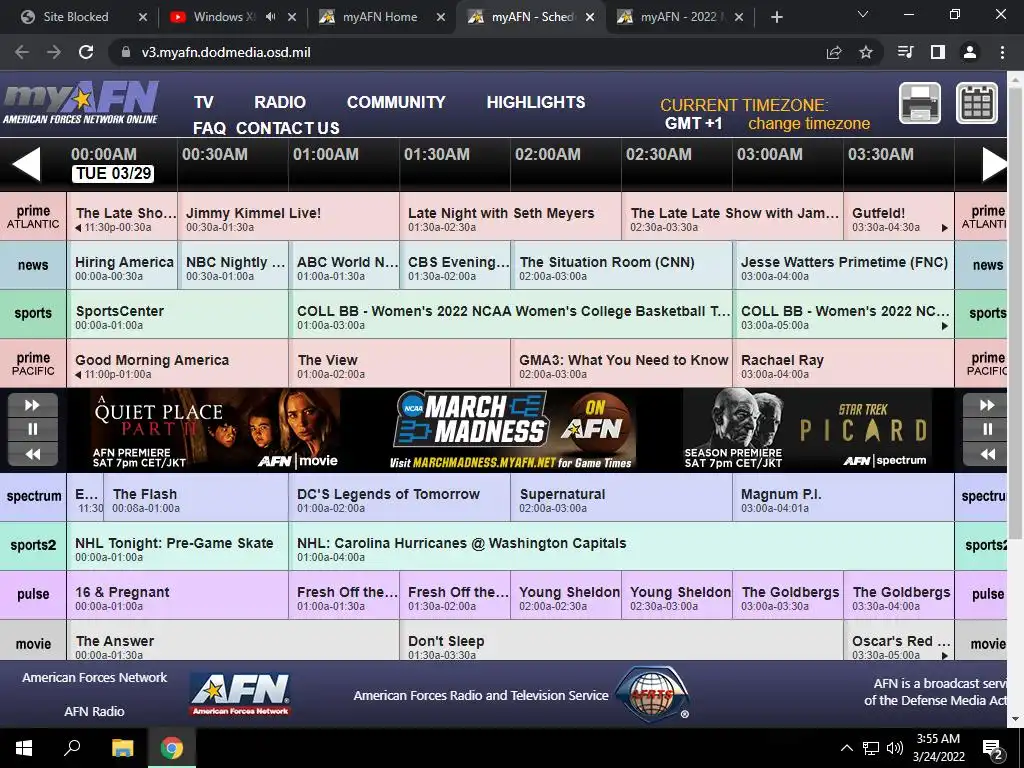Go back in browser history

pyautogui.click(x=22, y=52)
